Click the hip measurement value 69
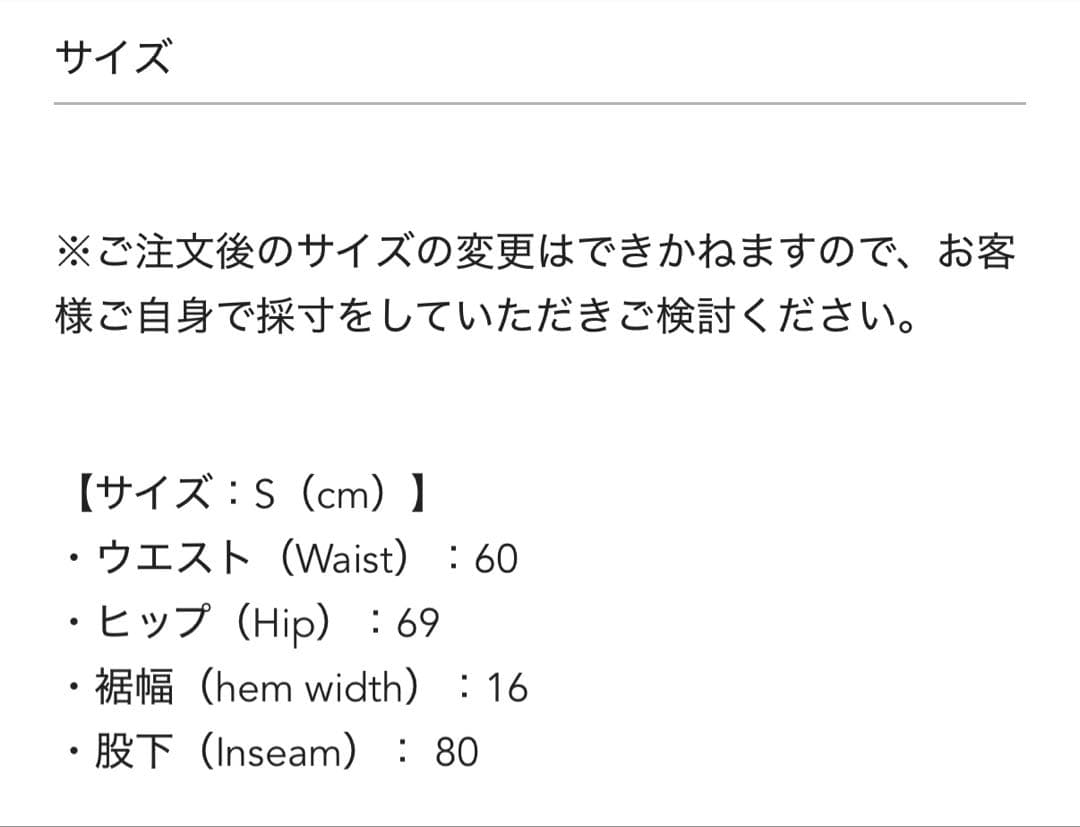Screen dimensions: 1080x827 417,624
